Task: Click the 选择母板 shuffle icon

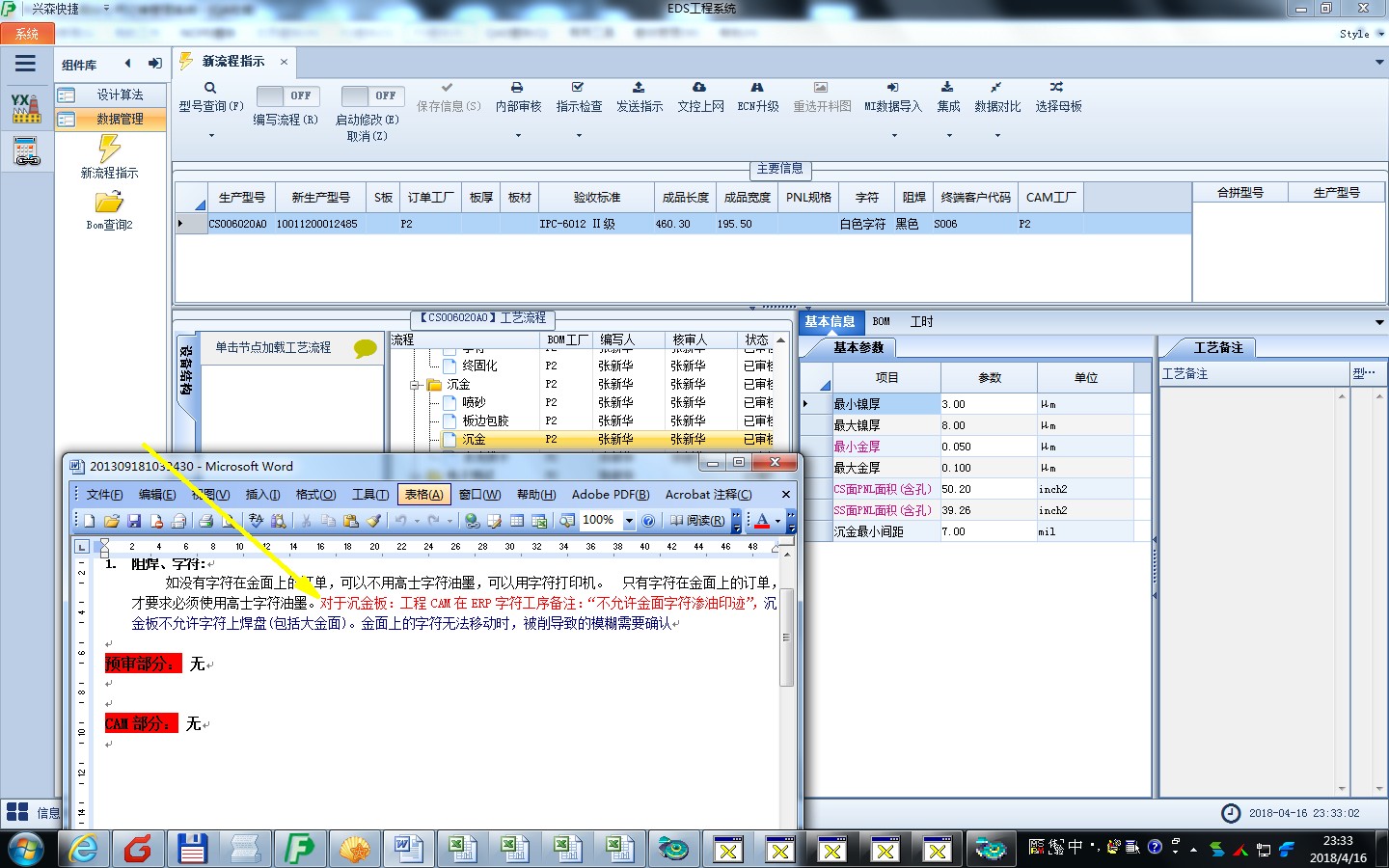Action: (1057, 88)
